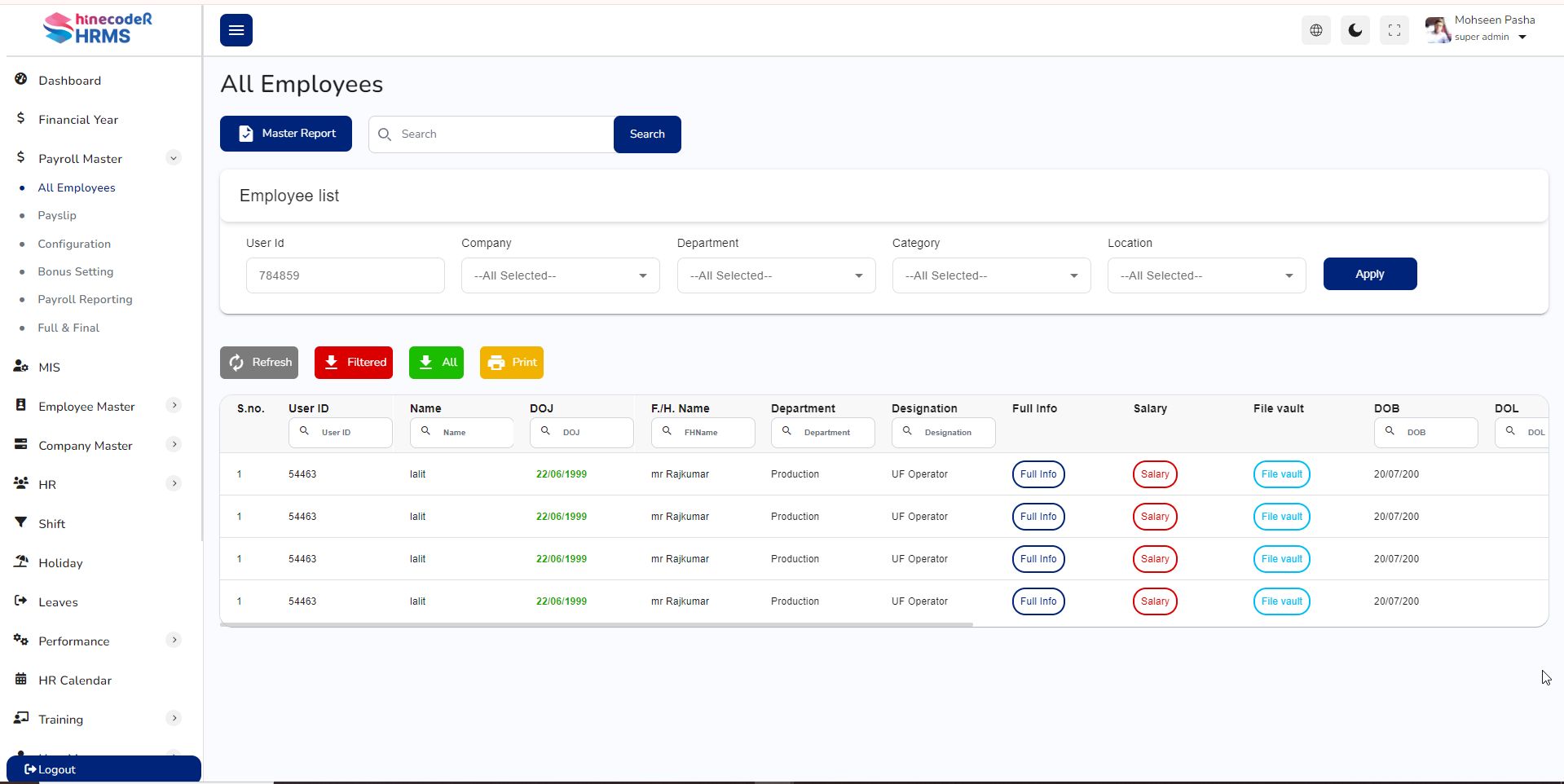This screenshot has height=784, width=1564.
Task: Toggle dark mode moon icon
Action: click(1355, 30)
